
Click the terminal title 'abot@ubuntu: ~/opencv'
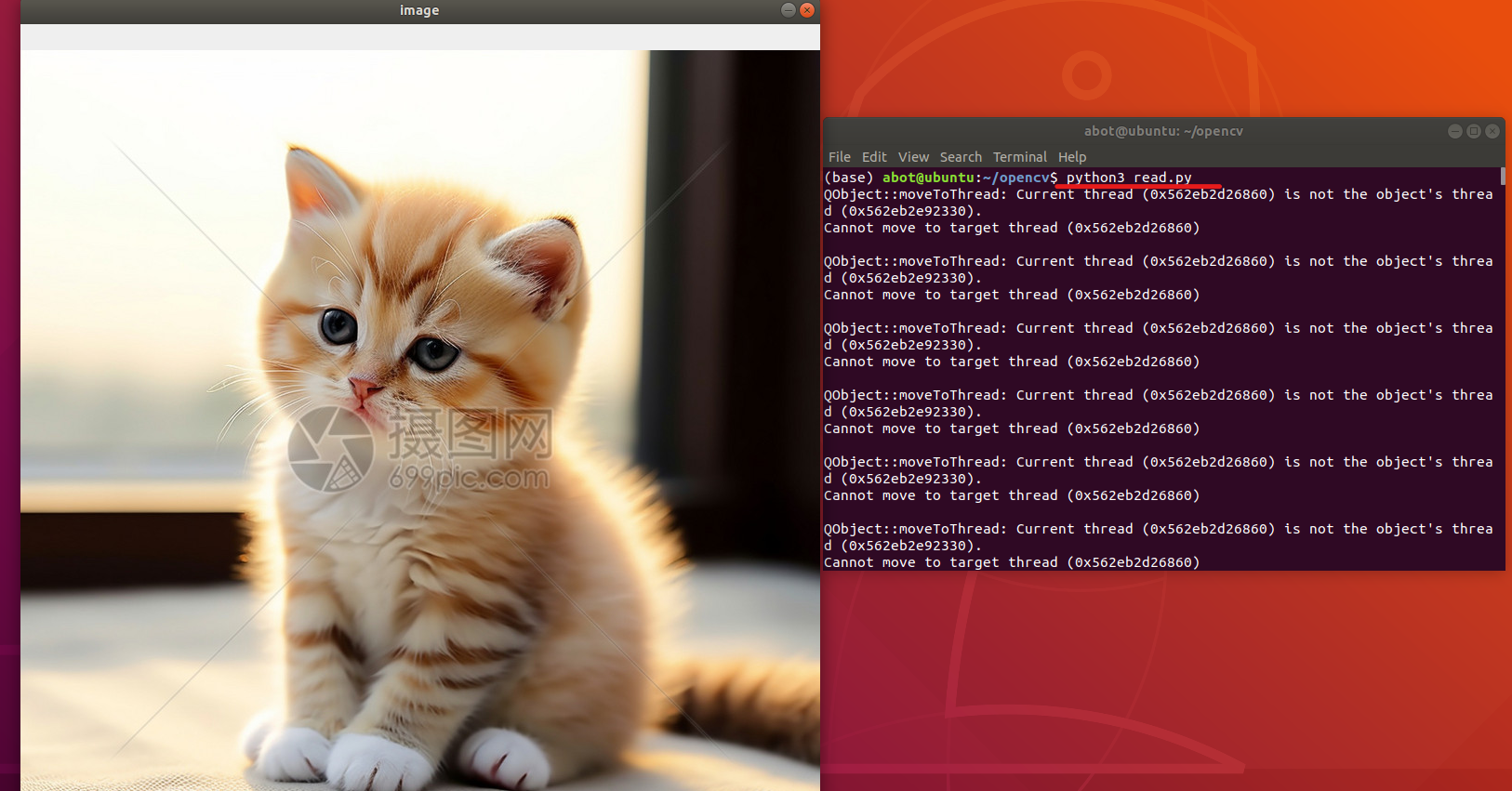[x=1163, y=131]
